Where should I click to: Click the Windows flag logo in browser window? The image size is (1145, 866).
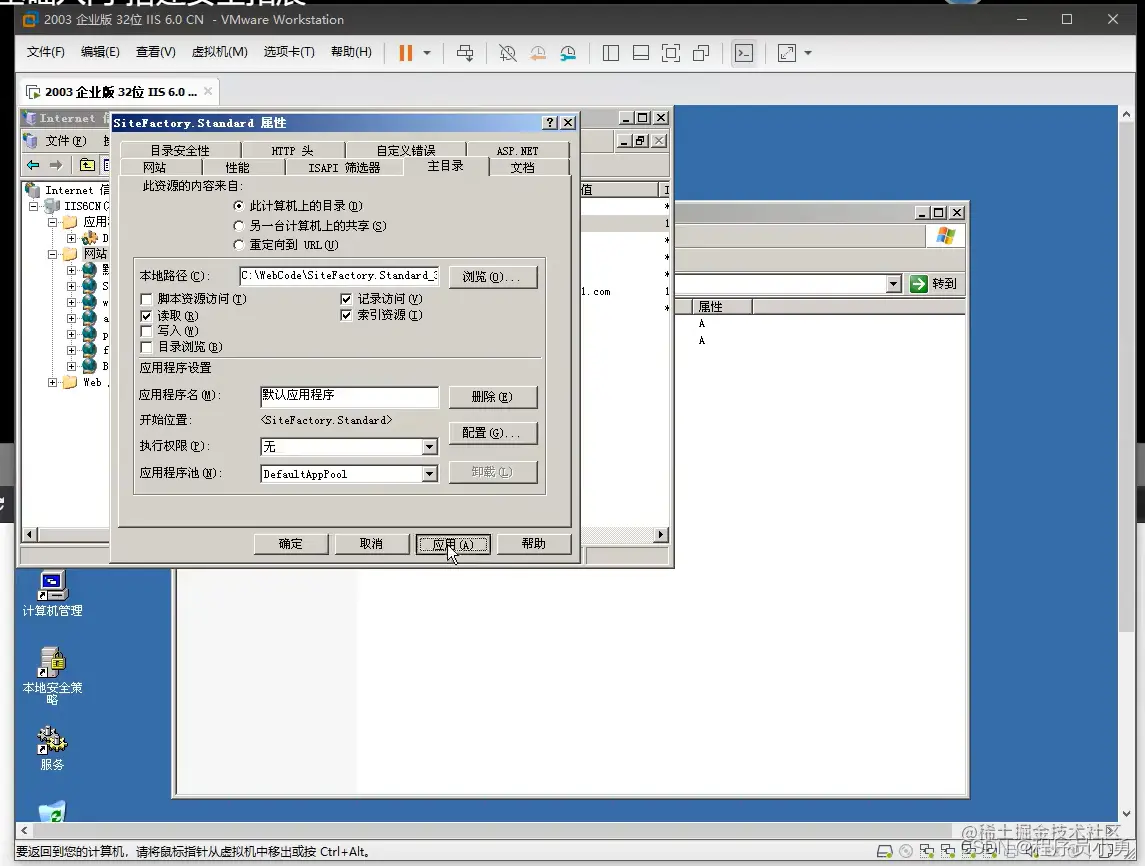946,236
